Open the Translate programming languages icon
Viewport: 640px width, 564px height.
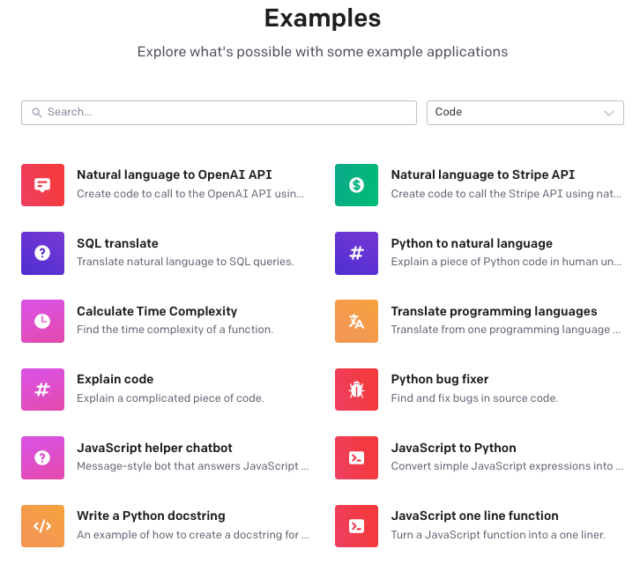point(356,321)
